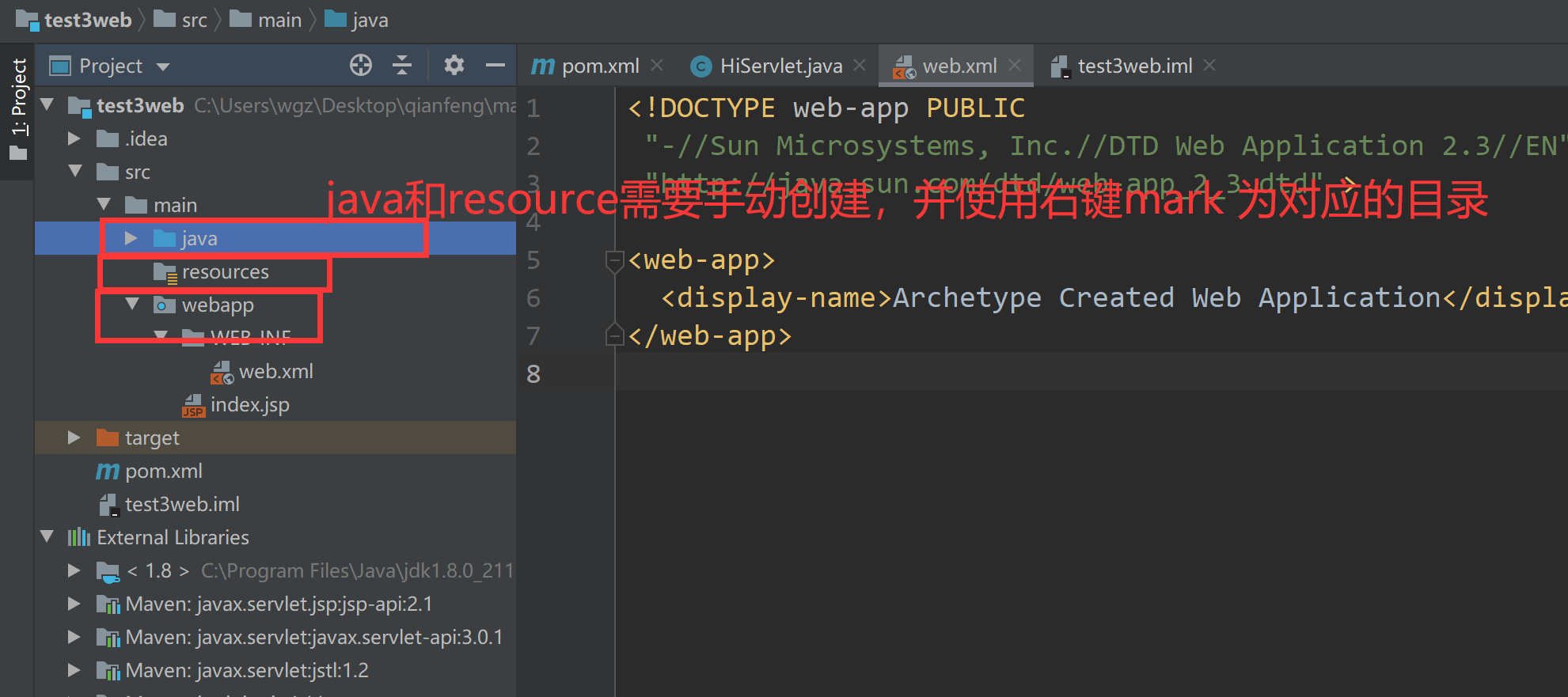
Task: Click the java breadcrumb in navigation bar
Action: [x=357, y=20]
